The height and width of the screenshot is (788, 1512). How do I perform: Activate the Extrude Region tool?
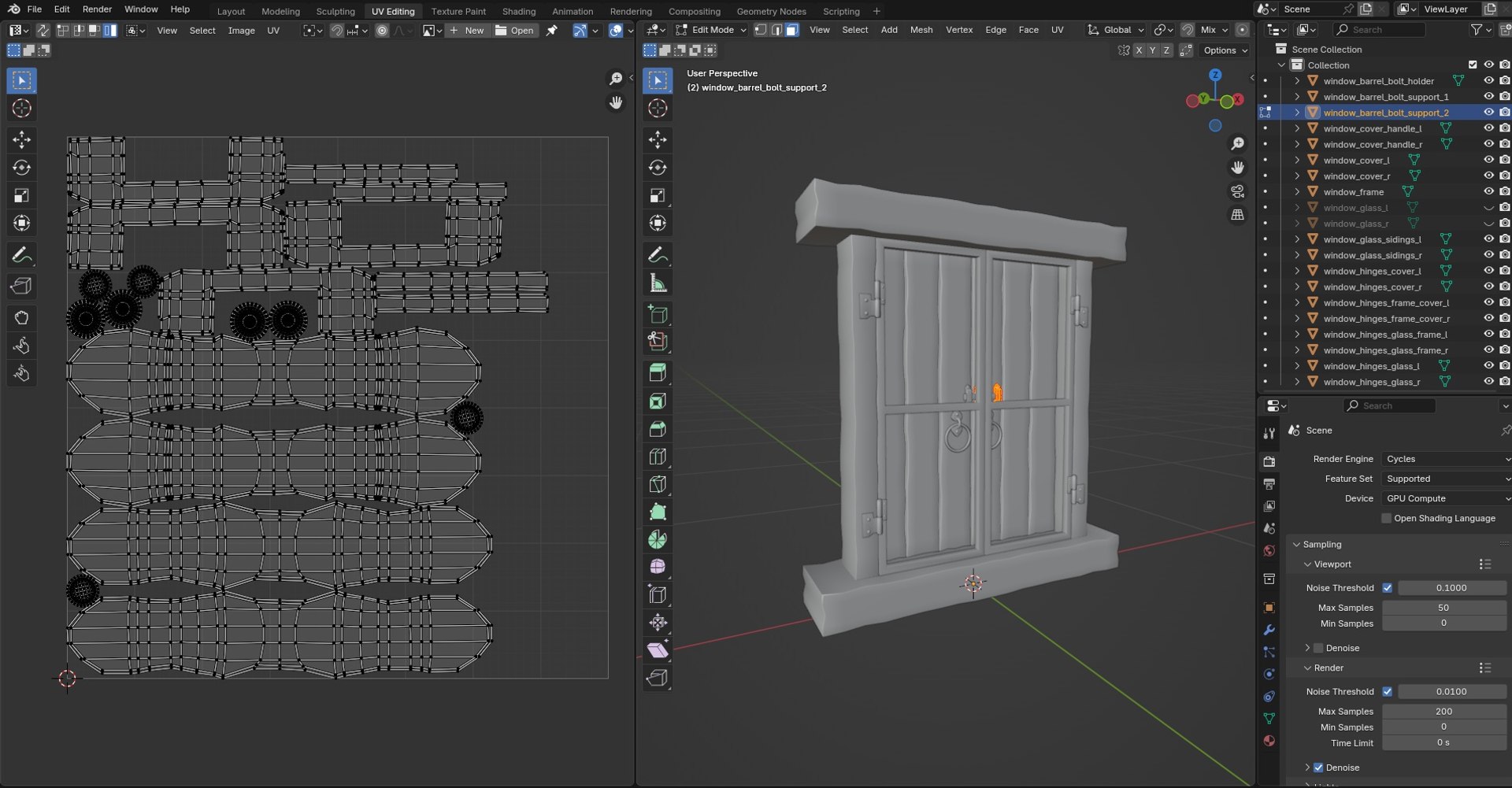point(658,372)
